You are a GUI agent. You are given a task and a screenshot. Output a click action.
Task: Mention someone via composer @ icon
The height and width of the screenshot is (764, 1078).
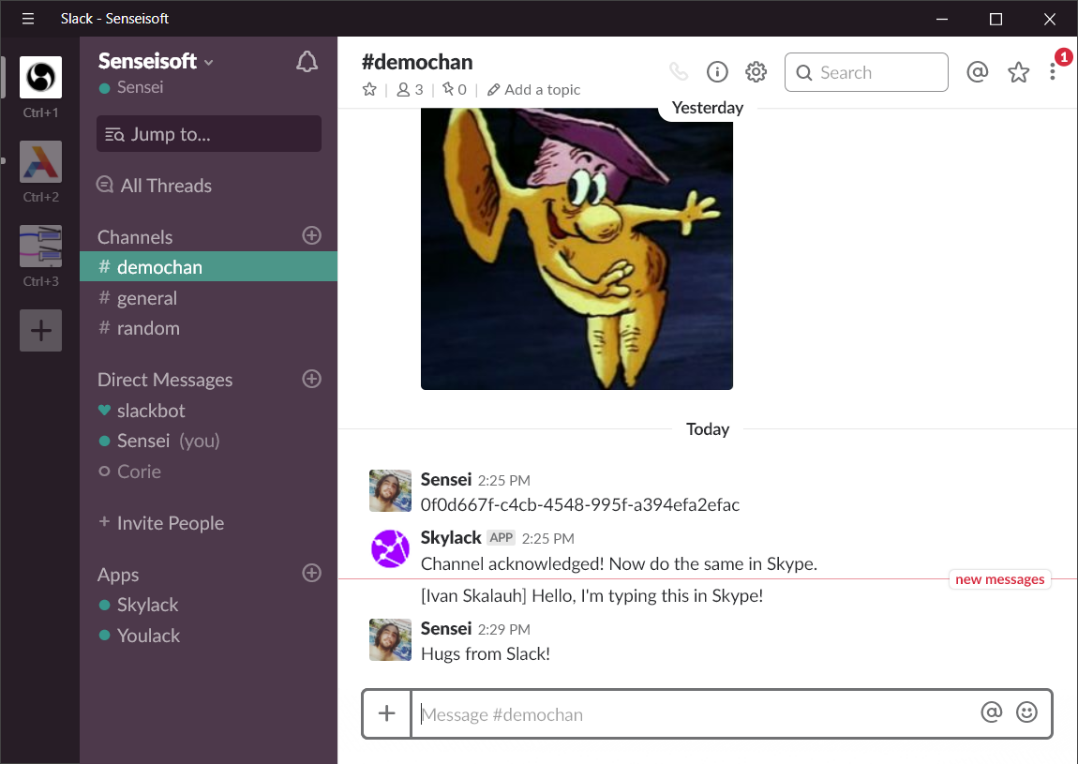point(991,712)
